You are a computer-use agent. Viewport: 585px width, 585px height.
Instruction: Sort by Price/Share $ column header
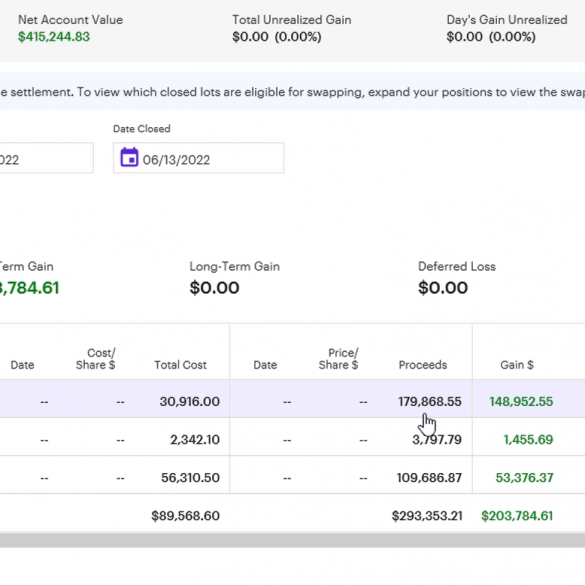pyautogui.click(x=338, y=359)
